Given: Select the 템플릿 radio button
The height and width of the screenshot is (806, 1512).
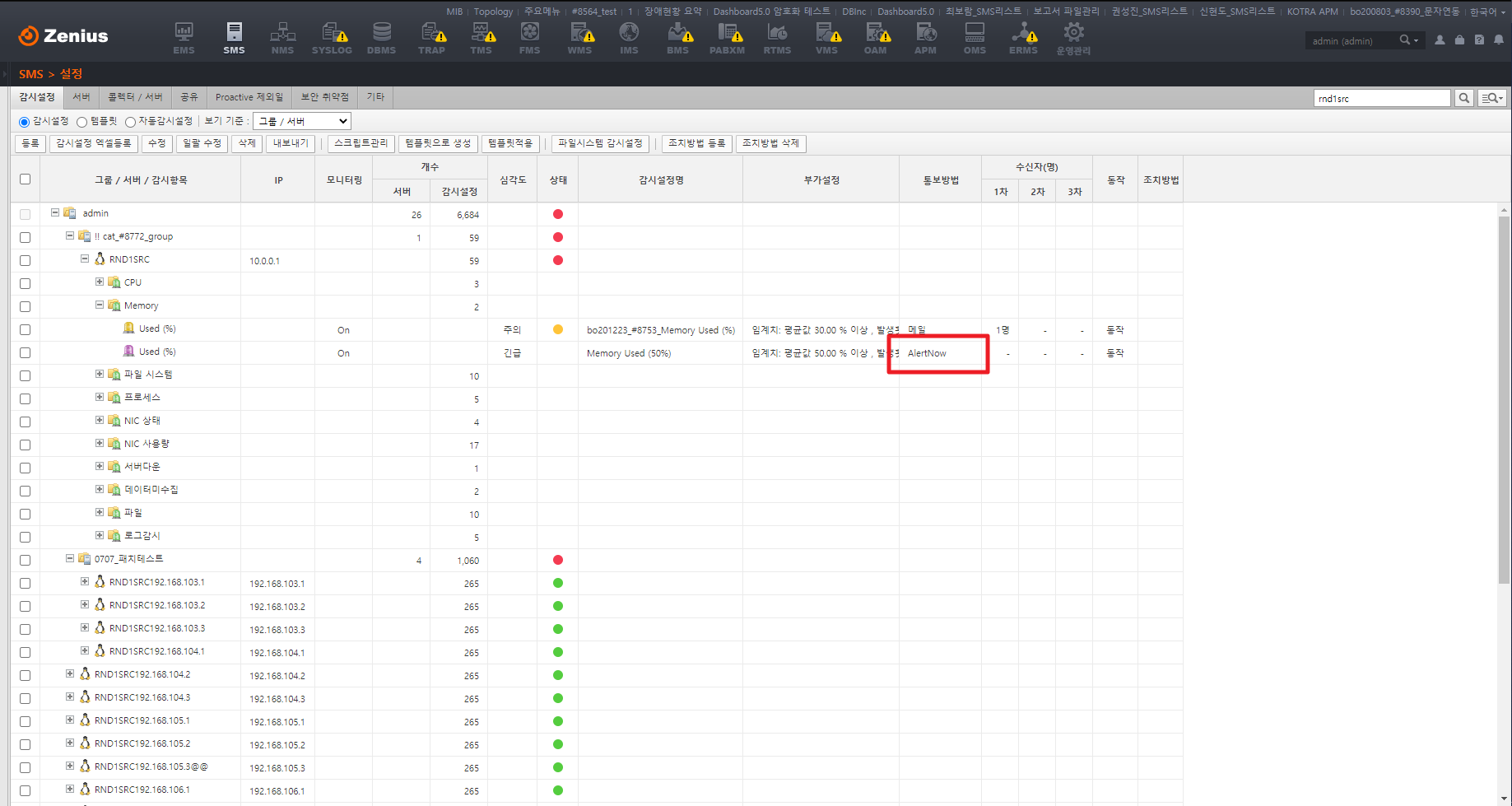Looking at the screenshot, I should coord(82,122).
